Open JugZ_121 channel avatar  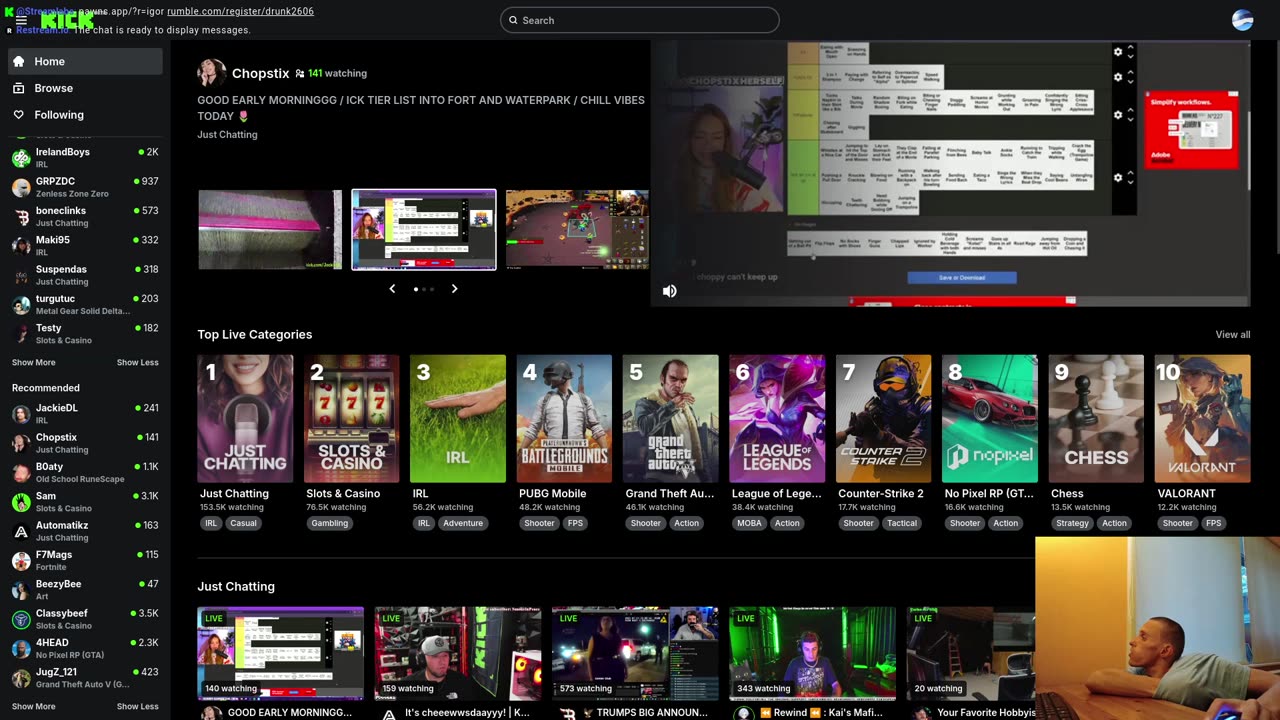21,678
